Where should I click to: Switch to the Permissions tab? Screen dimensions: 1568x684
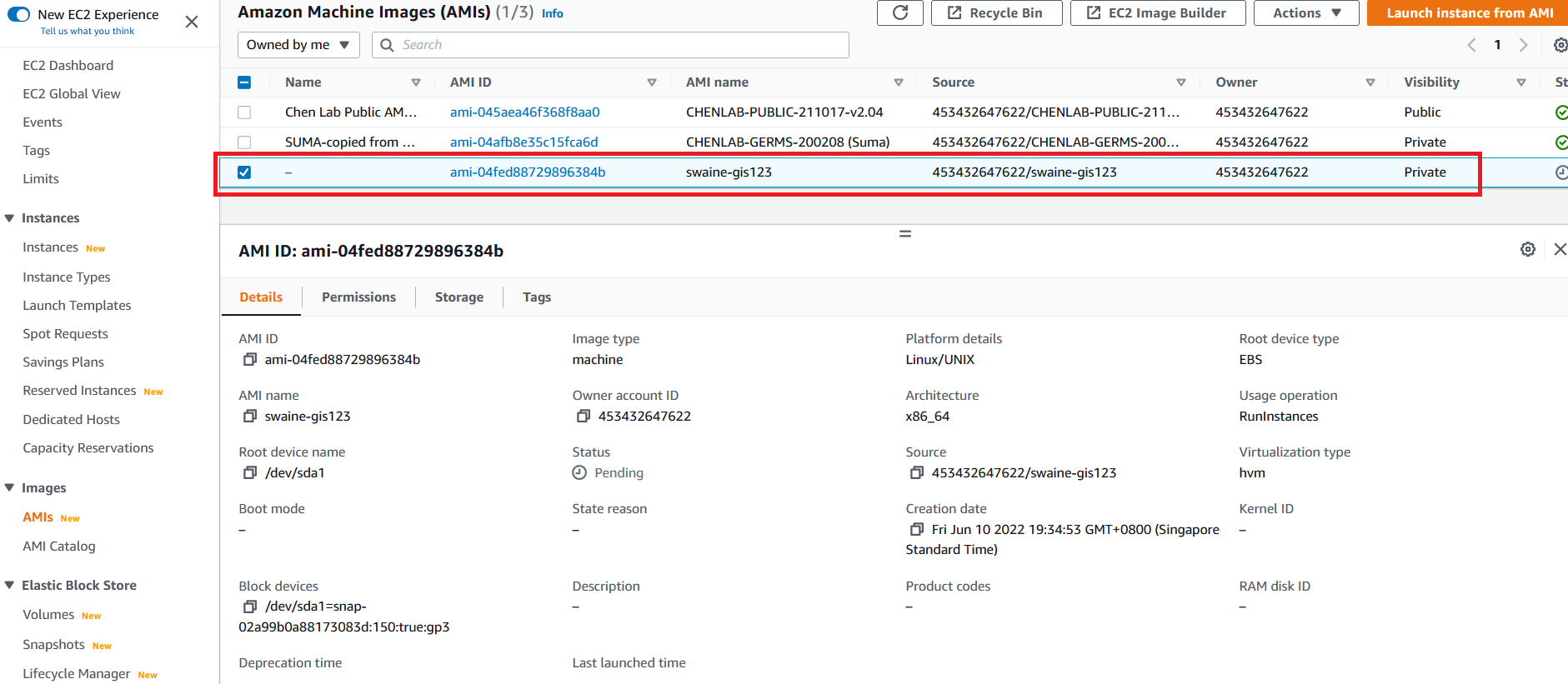pyautogui.click(x=358, y=297)
